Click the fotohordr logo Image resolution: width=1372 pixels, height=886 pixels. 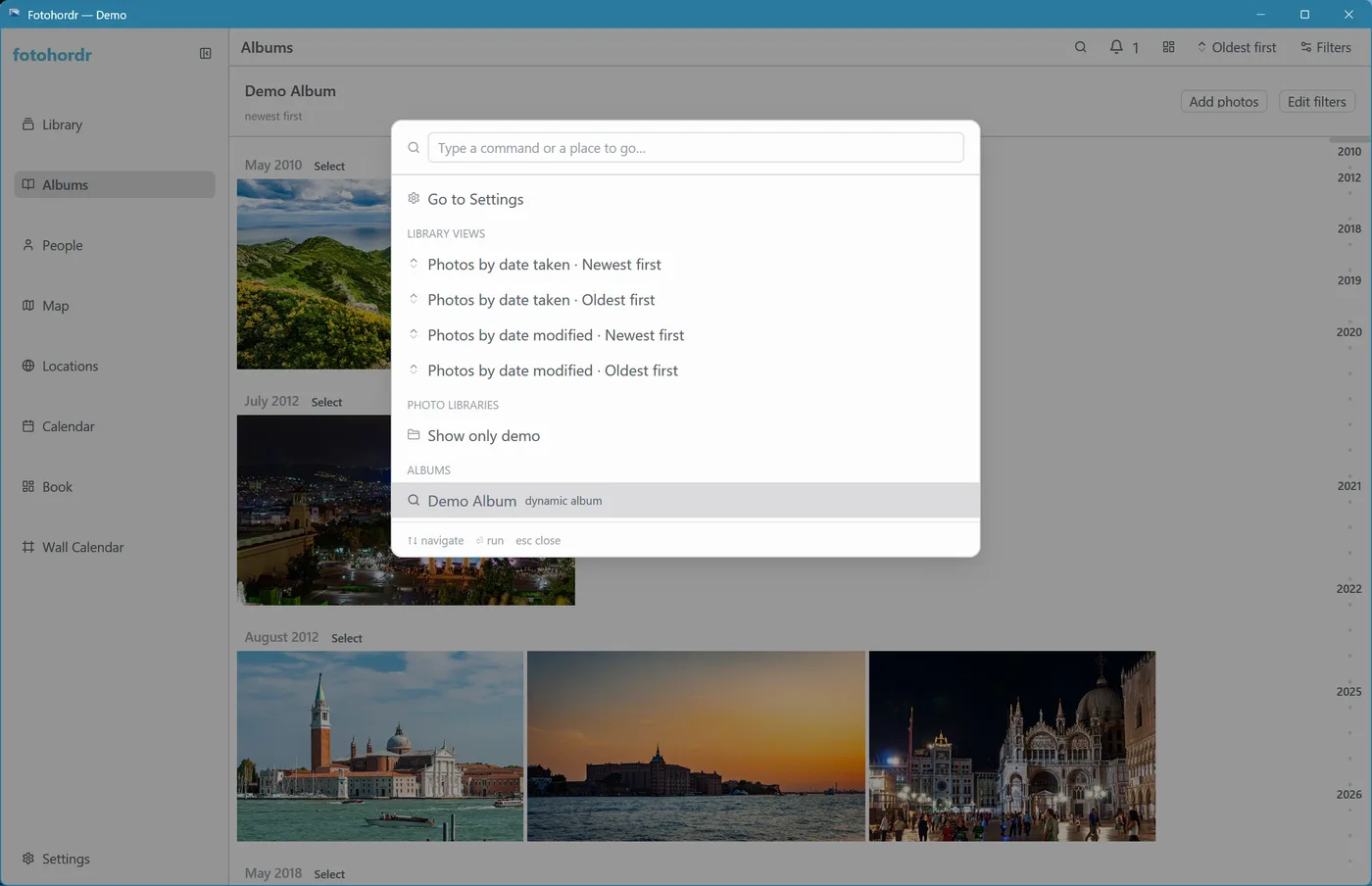click(x=52, y=55)
